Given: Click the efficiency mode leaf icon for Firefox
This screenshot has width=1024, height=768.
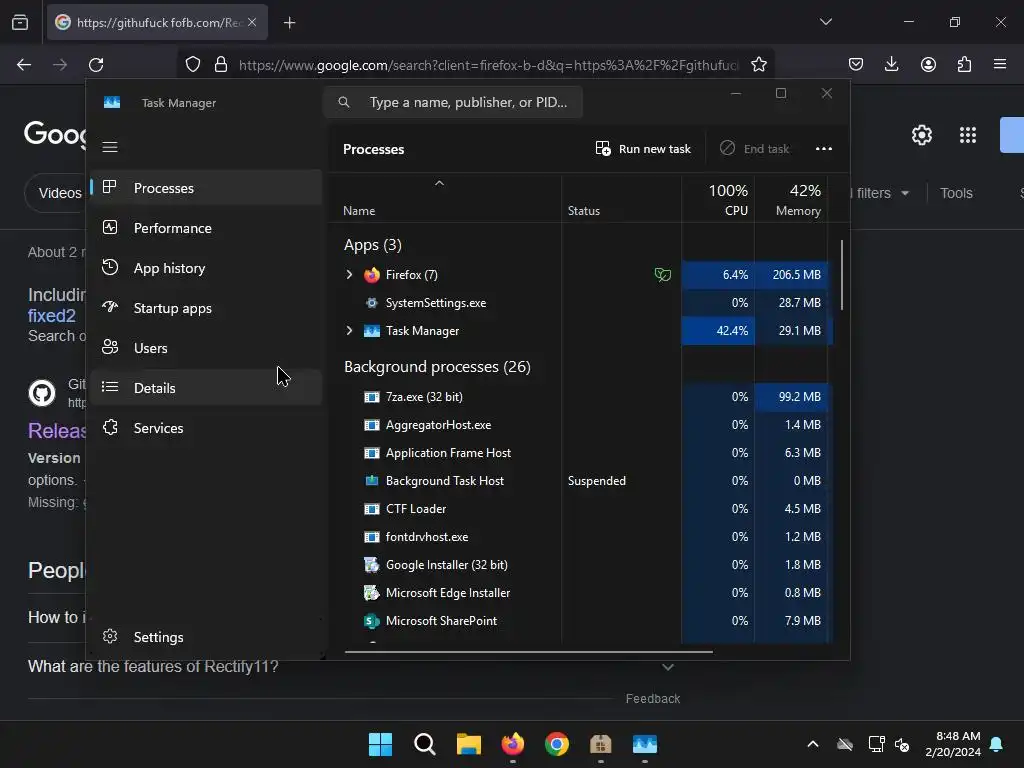Looking at the screenshot, I should point(662,275).
